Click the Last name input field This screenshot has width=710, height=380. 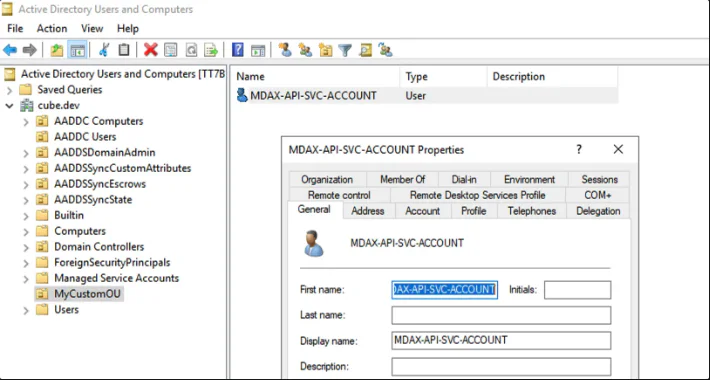click(501, 315)
